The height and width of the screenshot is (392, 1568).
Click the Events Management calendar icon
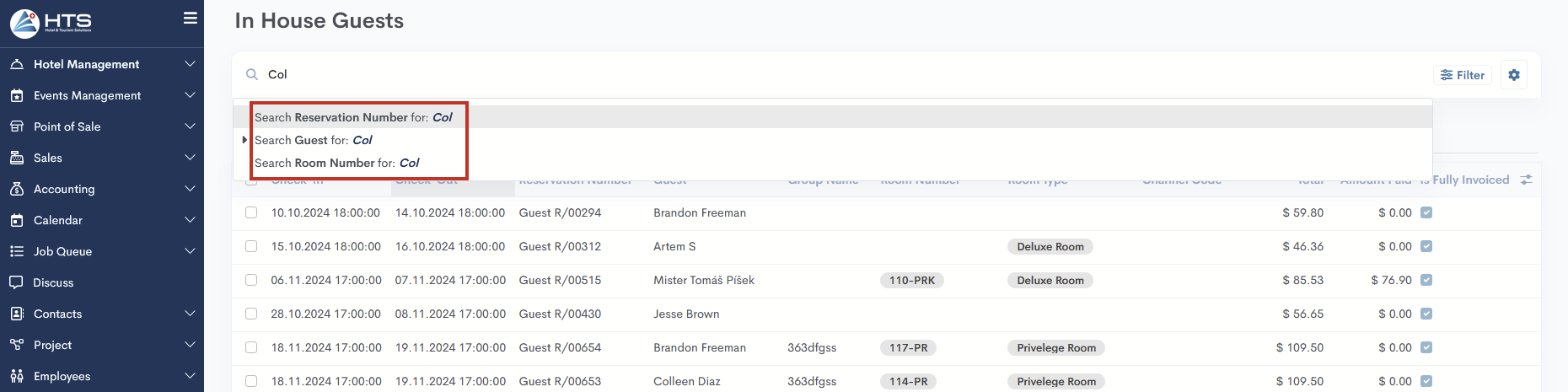[x=17, y=95]
